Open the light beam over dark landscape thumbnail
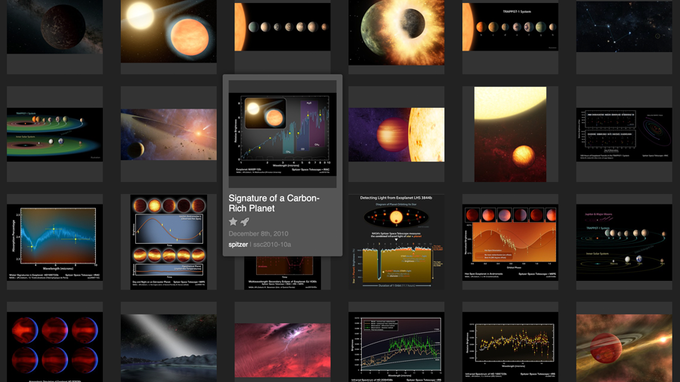Viewport: 680px width, 382px height. coord(169,348)
